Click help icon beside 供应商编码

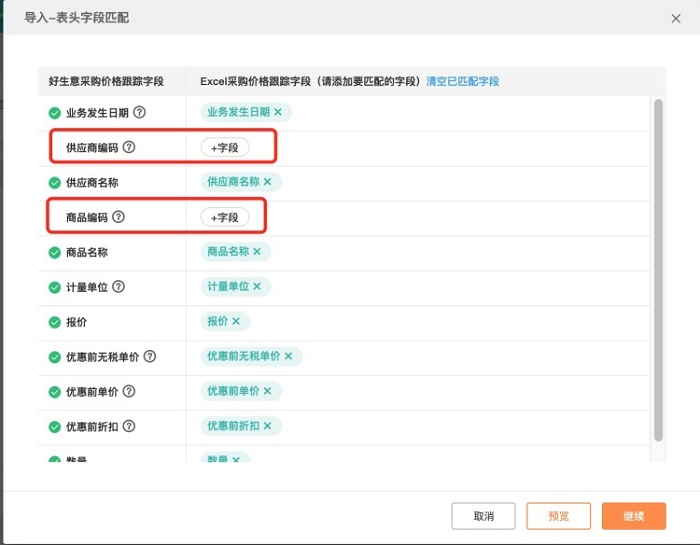[129, 147]
